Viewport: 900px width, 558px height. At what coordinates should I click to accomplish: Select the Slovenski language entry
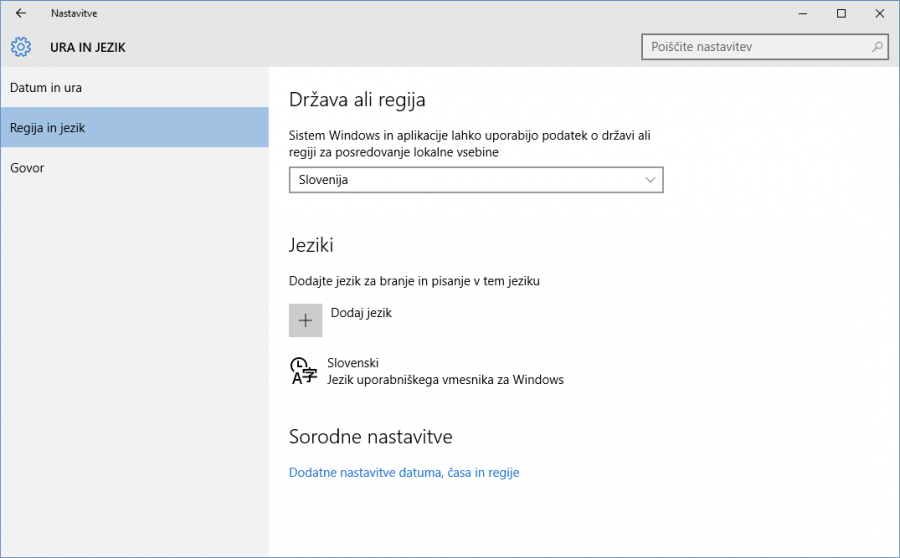(x=353, y=363)
